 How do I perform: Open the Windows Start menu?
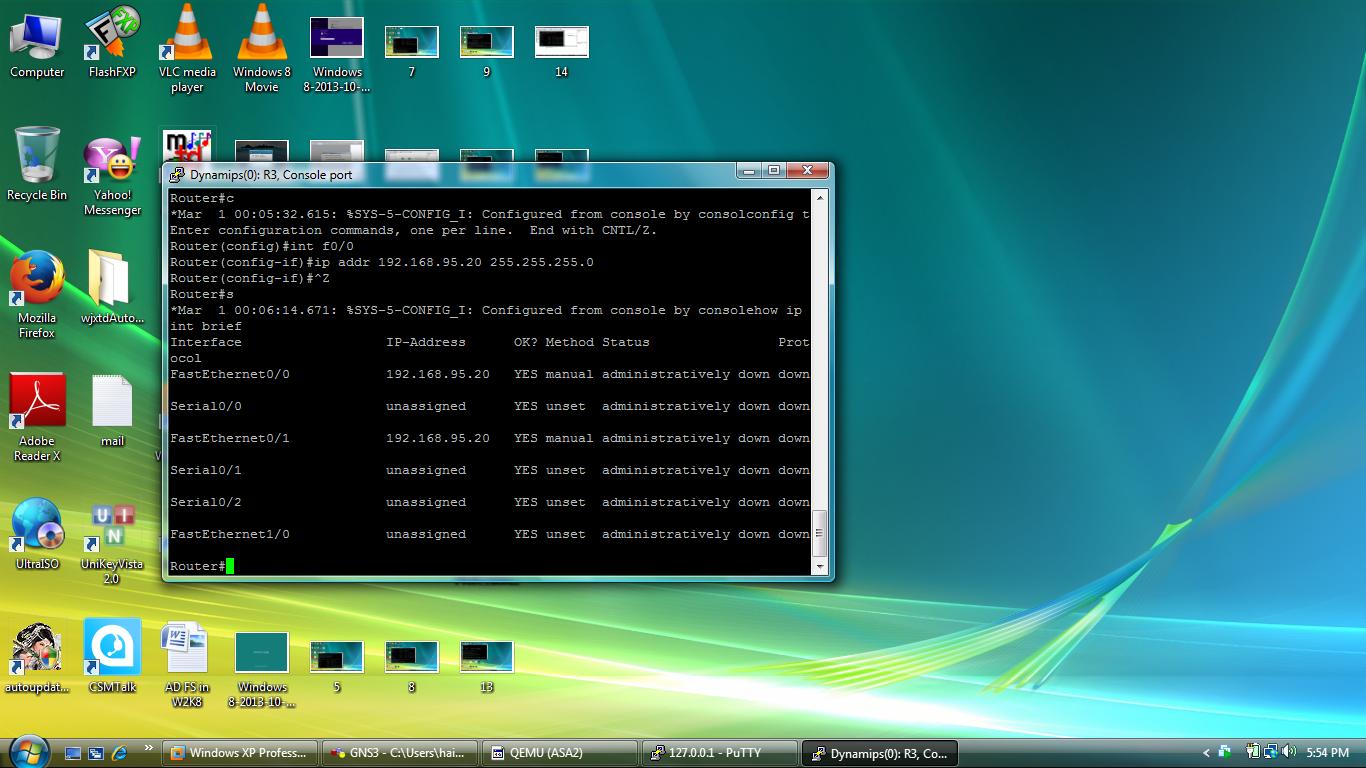coord(27,750)
